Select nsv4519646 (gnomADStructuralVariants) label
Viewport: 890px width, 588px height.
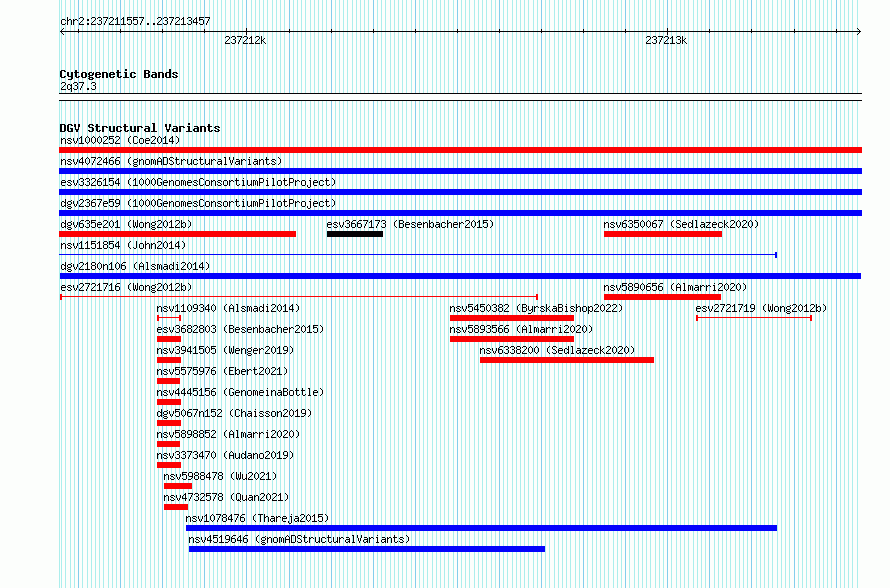coord(299,539)
